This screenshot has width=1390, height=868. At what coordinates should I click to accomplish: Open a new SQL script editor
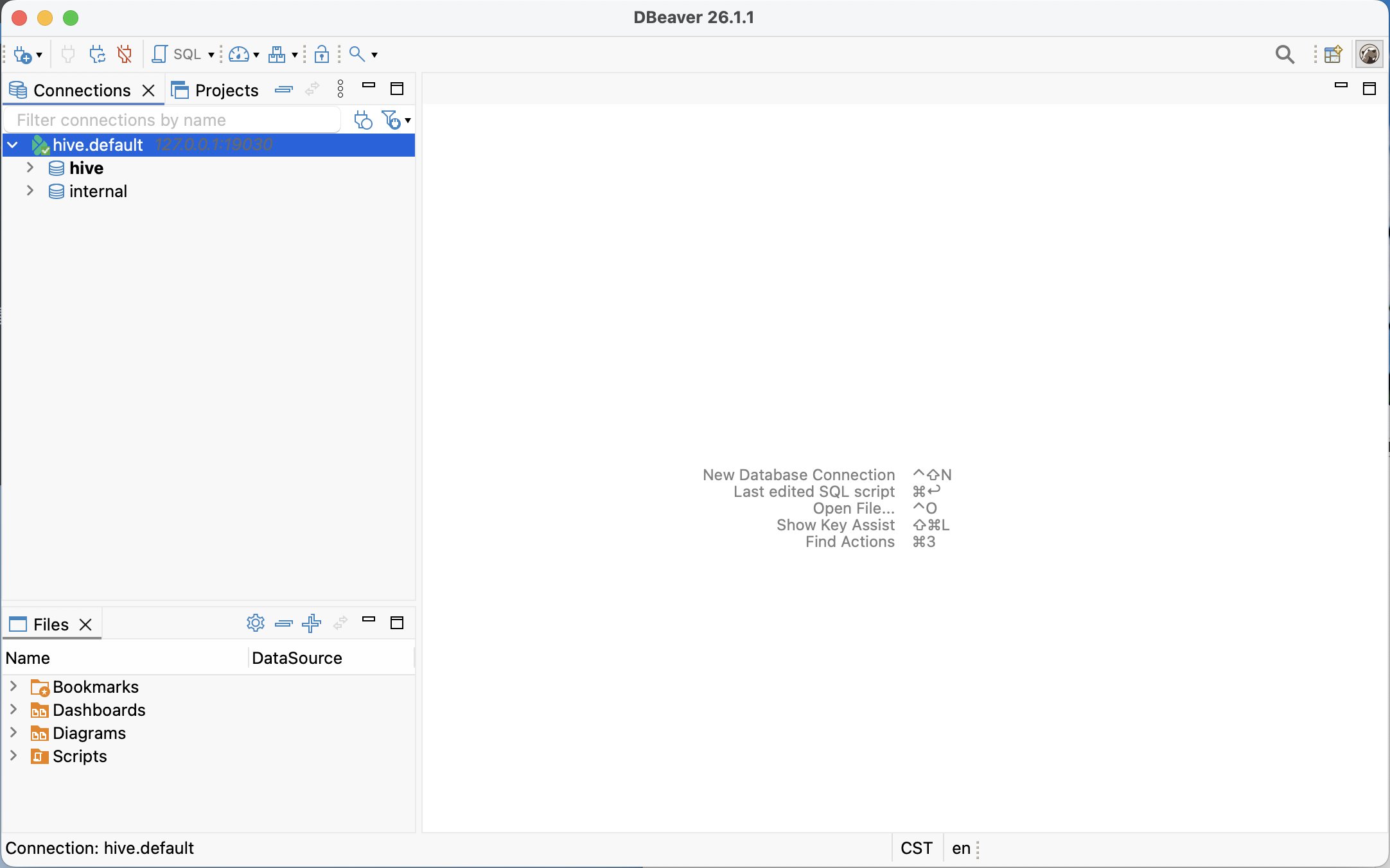[177, 55]
